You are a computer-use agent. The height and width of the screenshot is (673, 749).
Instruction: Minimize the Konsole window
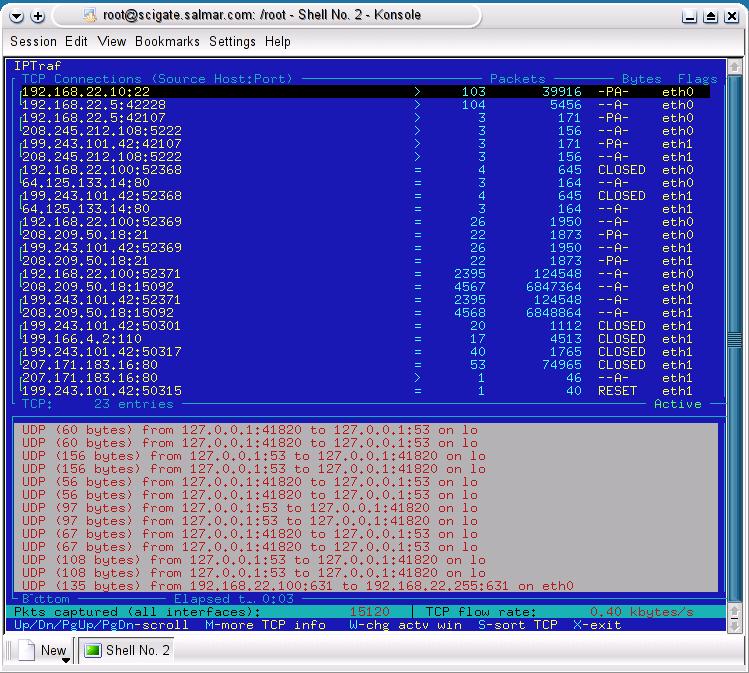(x=690, y=16)
